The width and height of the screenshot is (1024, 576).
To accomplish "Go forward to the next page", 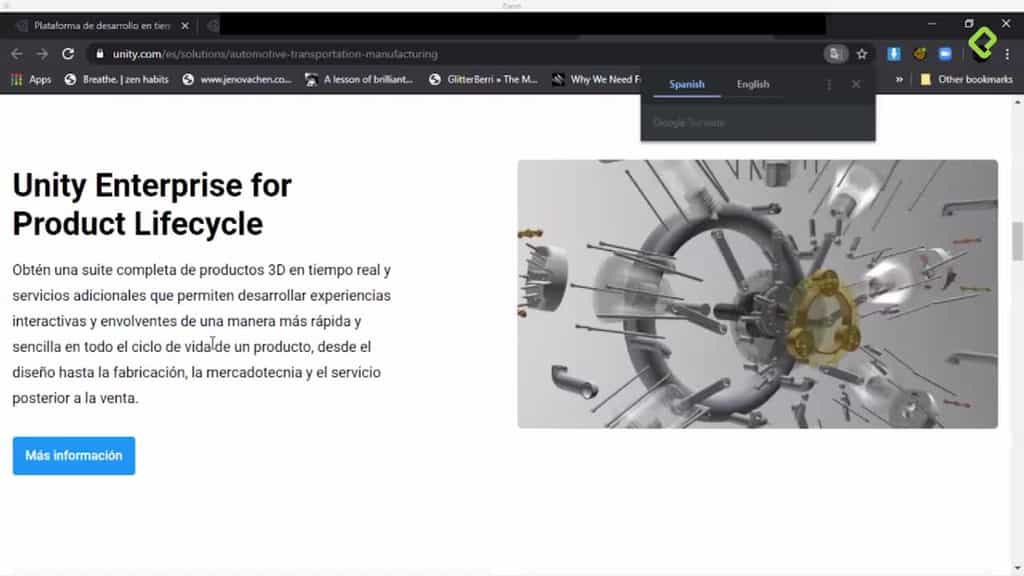I will pyautogui.click(x=42, y=54).
